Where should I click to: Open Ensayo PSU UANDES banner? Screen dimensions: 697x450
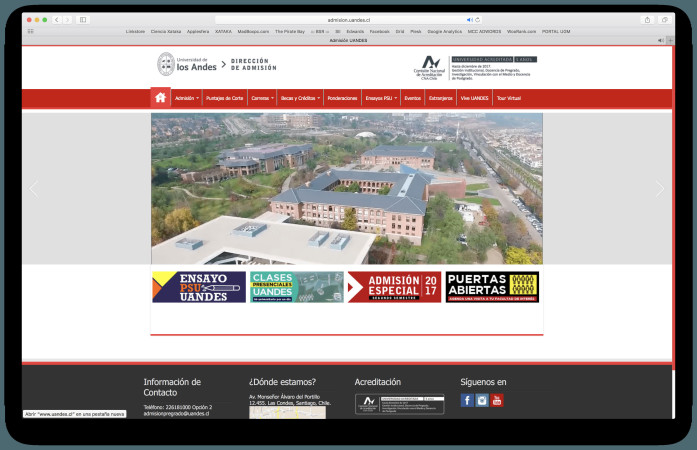coord(199,287)
